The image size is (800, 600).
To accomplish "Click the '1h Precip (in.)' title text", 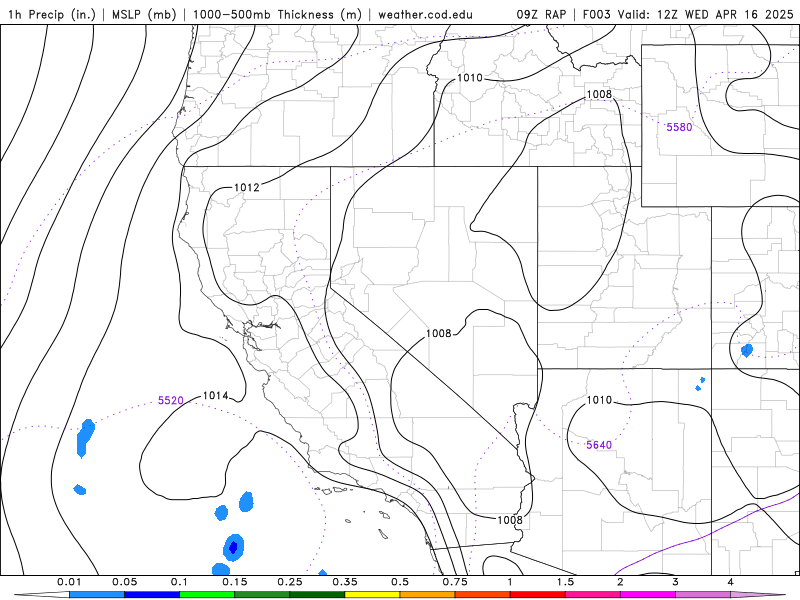I will tap(52, 14).
